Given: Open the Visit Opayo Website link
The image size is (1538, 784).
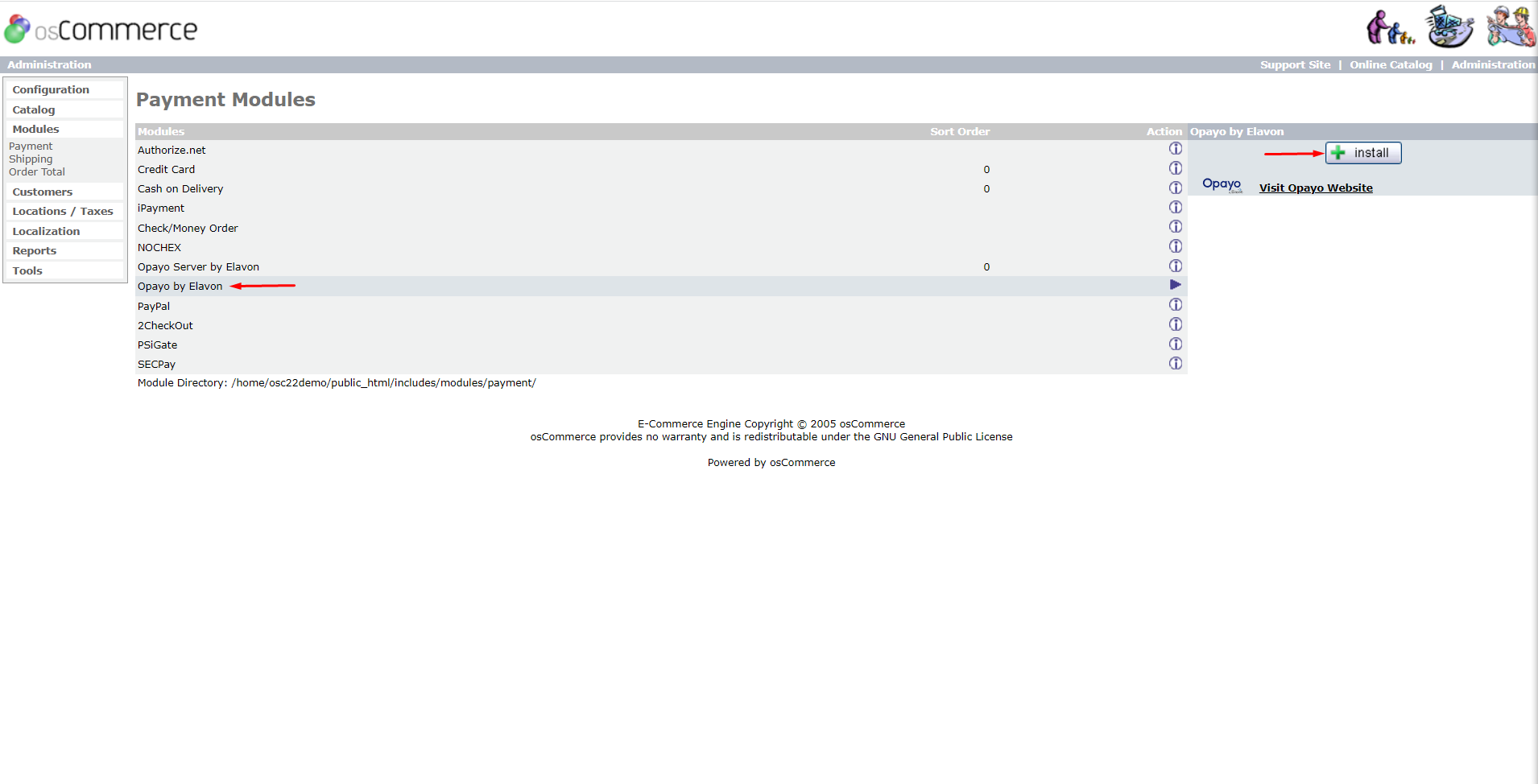Looking at the screenshot, I should 1316,188.
